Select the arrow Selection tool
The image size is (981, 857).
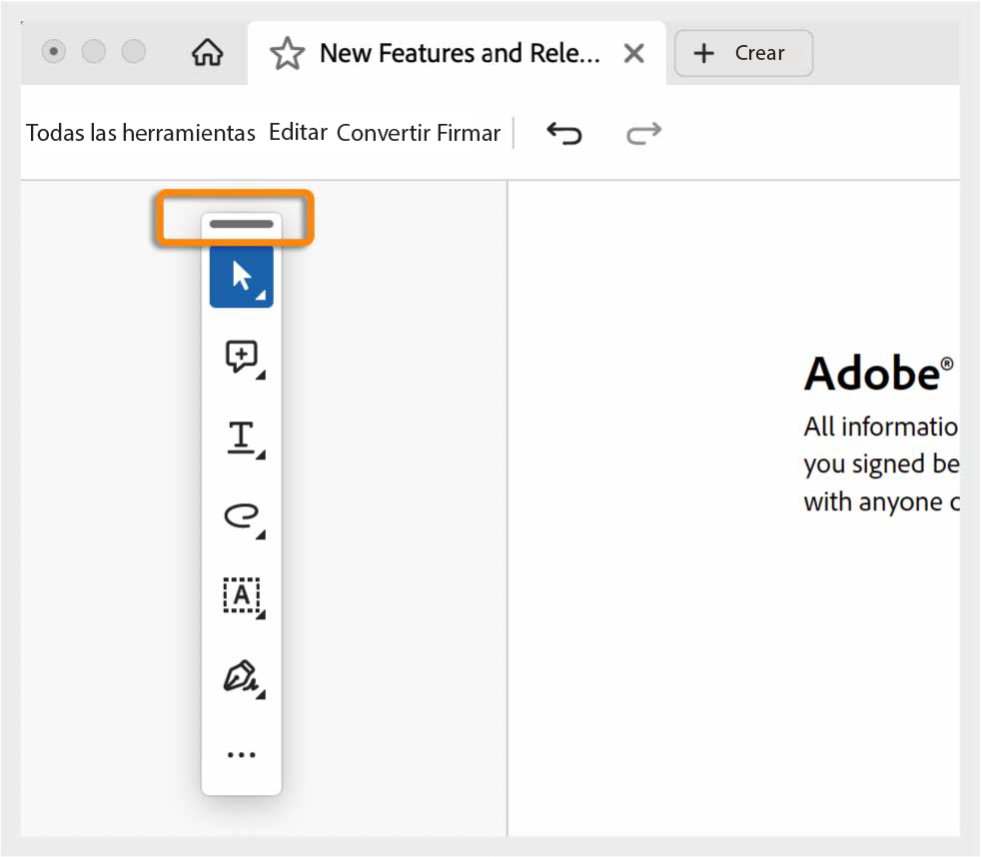click(x=241, y=277)
